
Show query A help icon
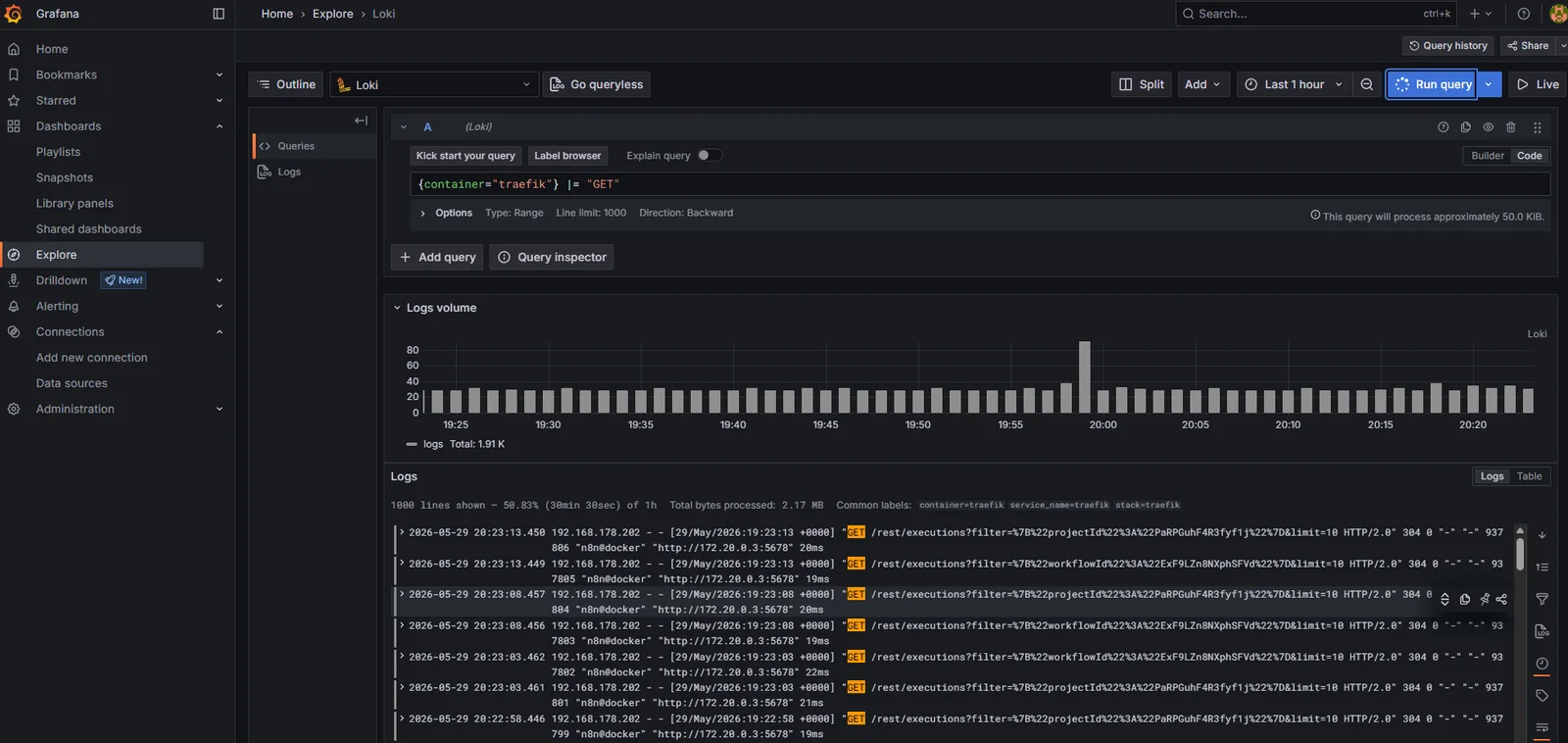coord(1443,127)
